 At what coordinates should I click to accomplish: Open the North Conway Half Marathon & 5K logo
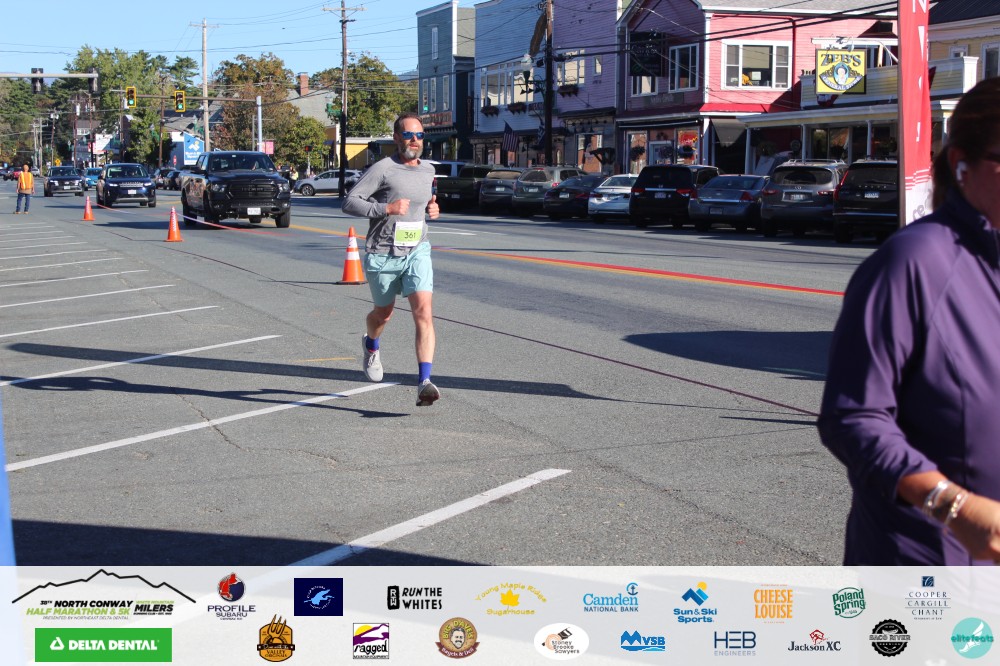[103, 597]
